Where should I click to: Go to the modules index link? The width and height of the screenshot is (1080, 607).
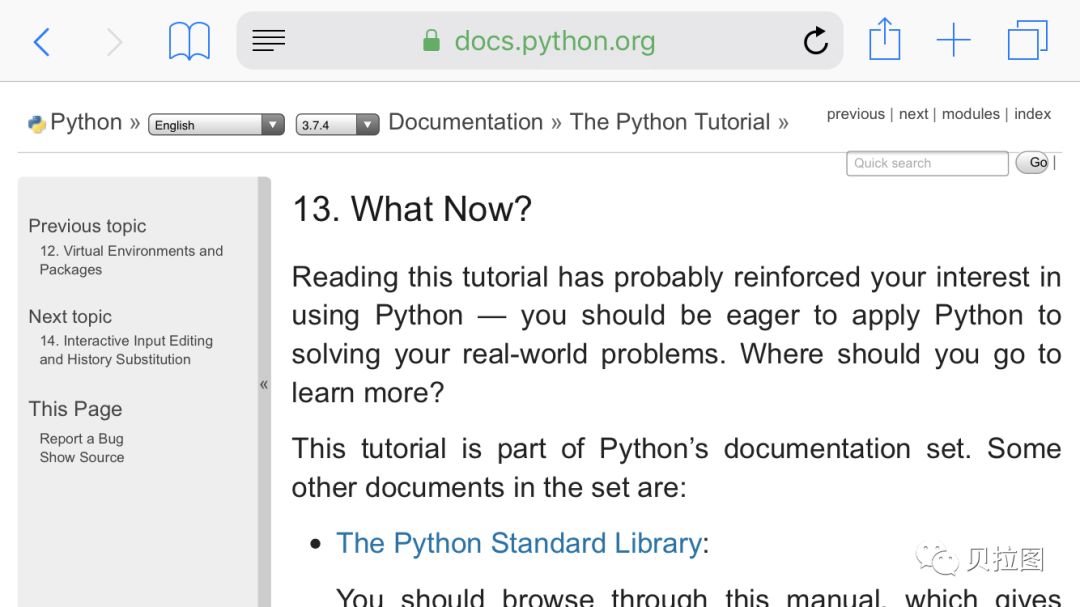[970, 114]
